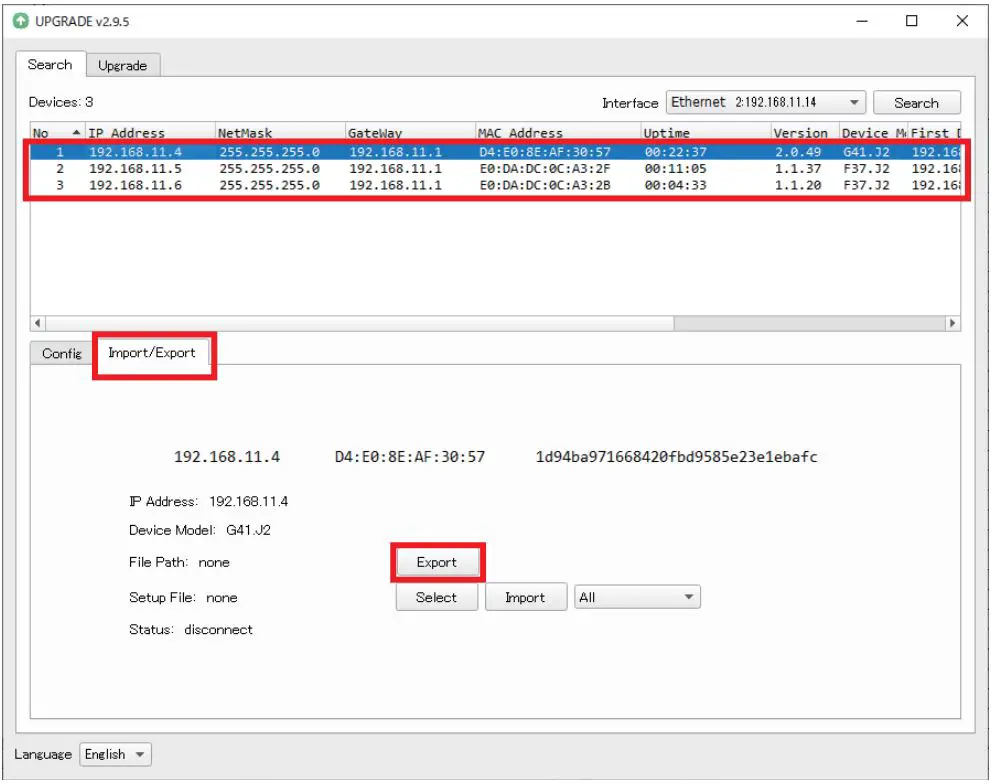Click MAC E0:DA:DC:0C:A3:2F cell
This screenshot has height=784, width=991.
coord(545,169)
